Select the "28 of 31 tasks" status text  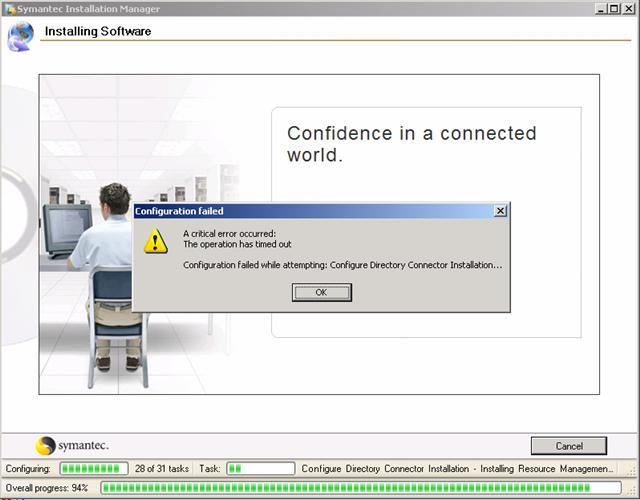162,468
